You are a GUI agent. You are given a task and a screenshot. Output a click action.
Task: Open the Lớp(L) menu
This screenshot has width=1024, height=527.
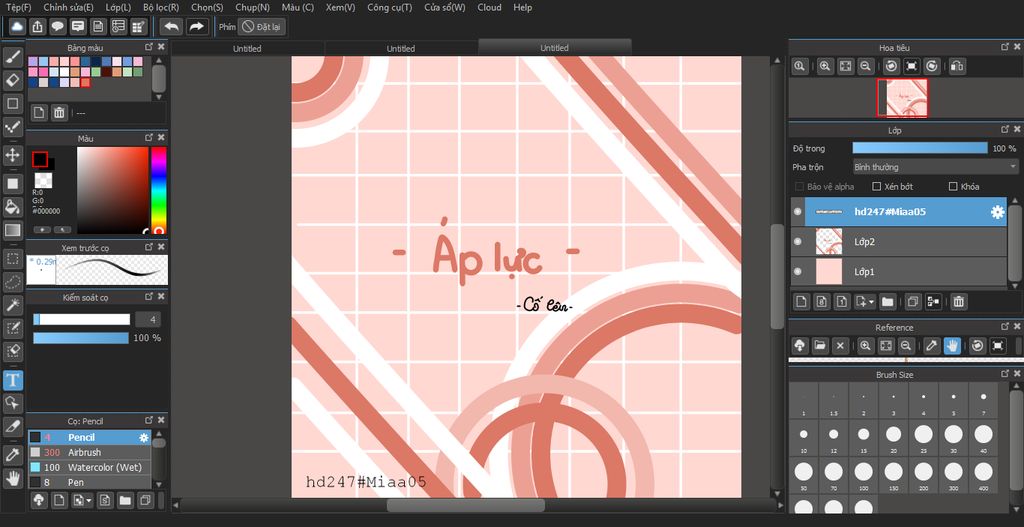118,7
